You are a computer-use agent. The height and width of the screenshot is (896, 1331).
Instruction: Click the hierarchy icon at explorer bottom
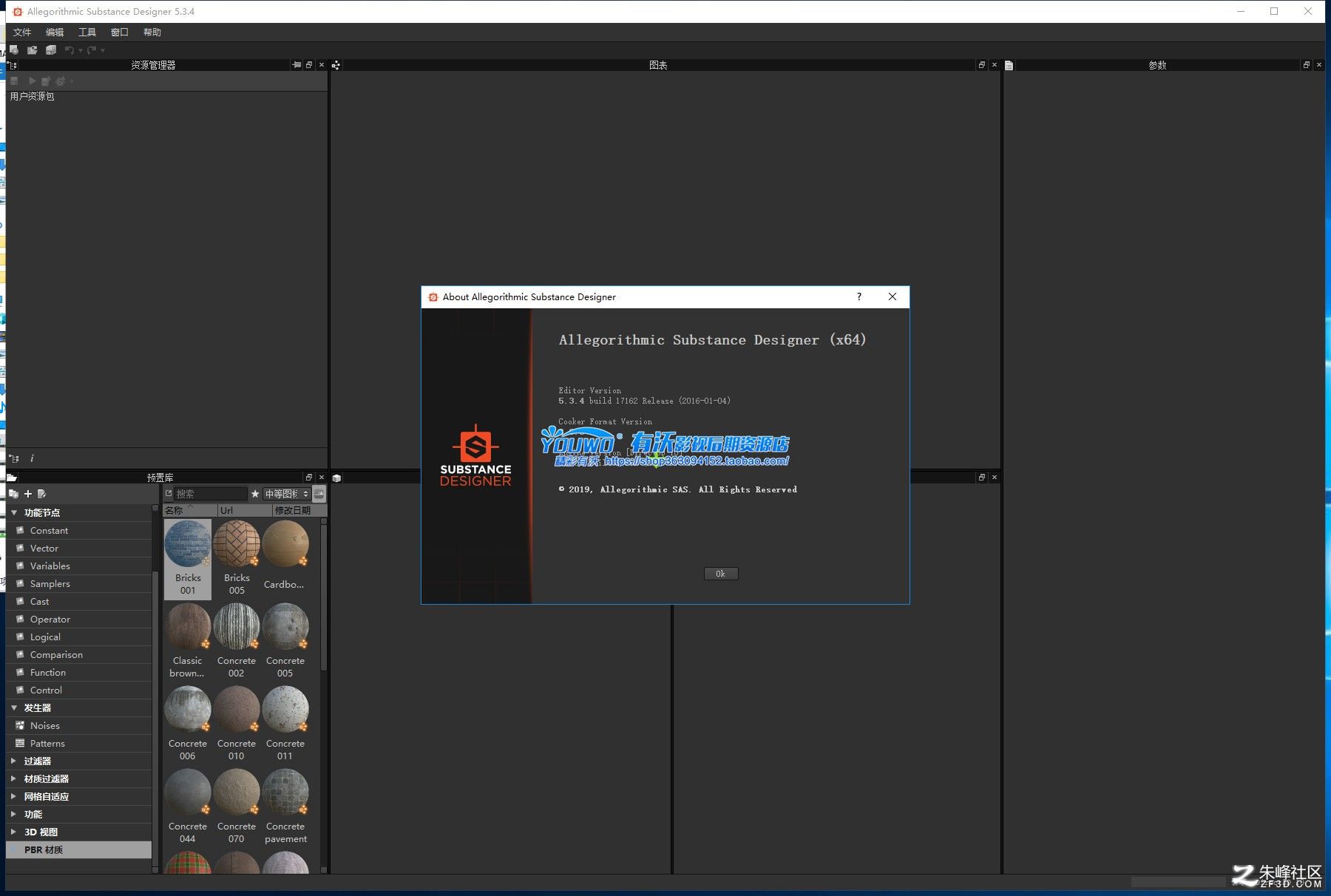(x=14, y=458)
